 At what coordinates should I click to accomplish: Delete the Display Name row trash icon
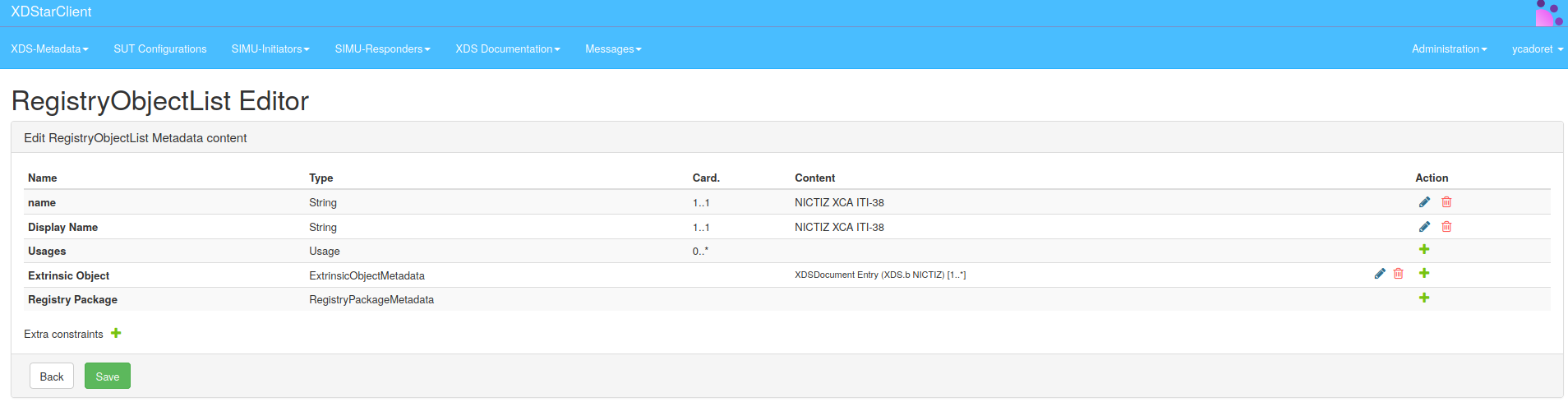(x=1446, y=227)
